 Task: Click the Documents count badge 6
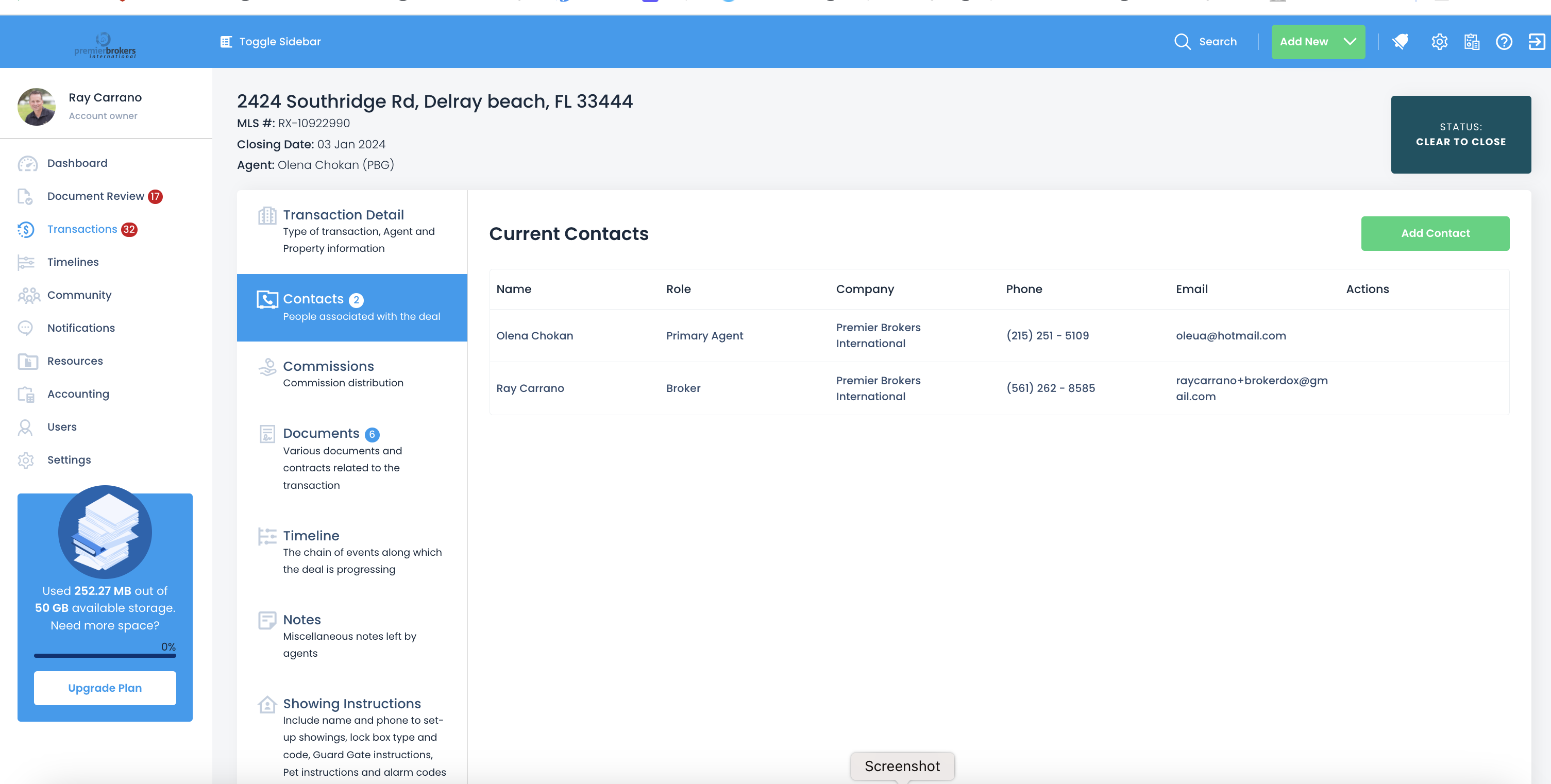[372, 434]
